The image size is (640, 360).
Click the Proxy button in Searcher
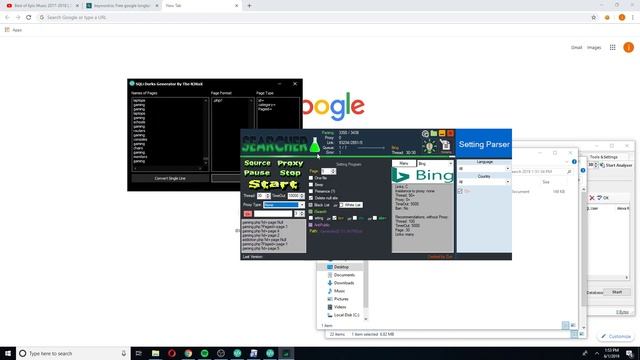click(290, 163)
